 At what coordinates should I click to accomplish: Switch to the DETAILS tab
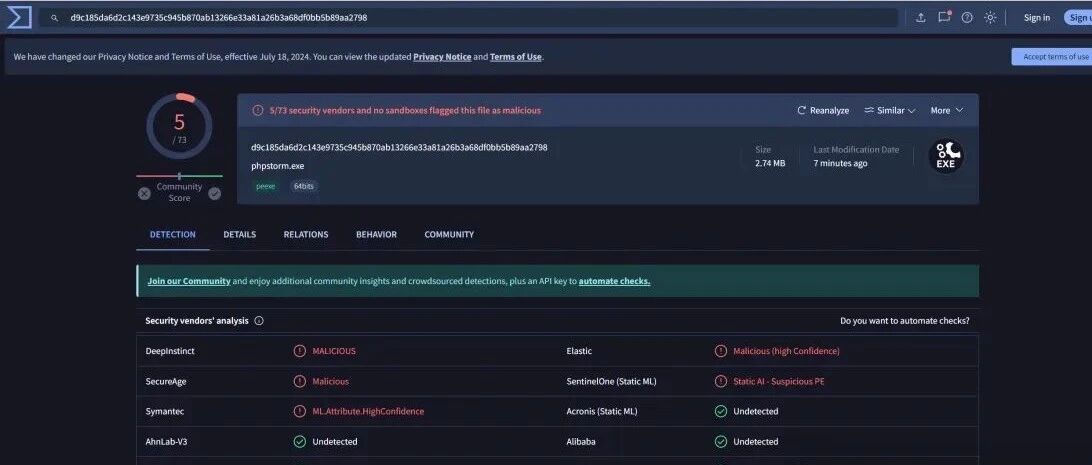[240, 235]
